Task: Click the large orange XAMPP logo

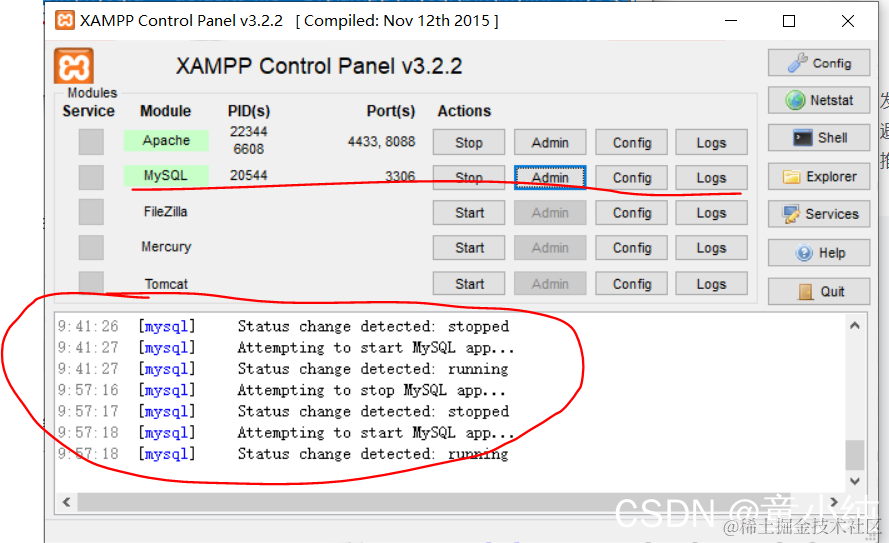Action: [x=74, y=67]
